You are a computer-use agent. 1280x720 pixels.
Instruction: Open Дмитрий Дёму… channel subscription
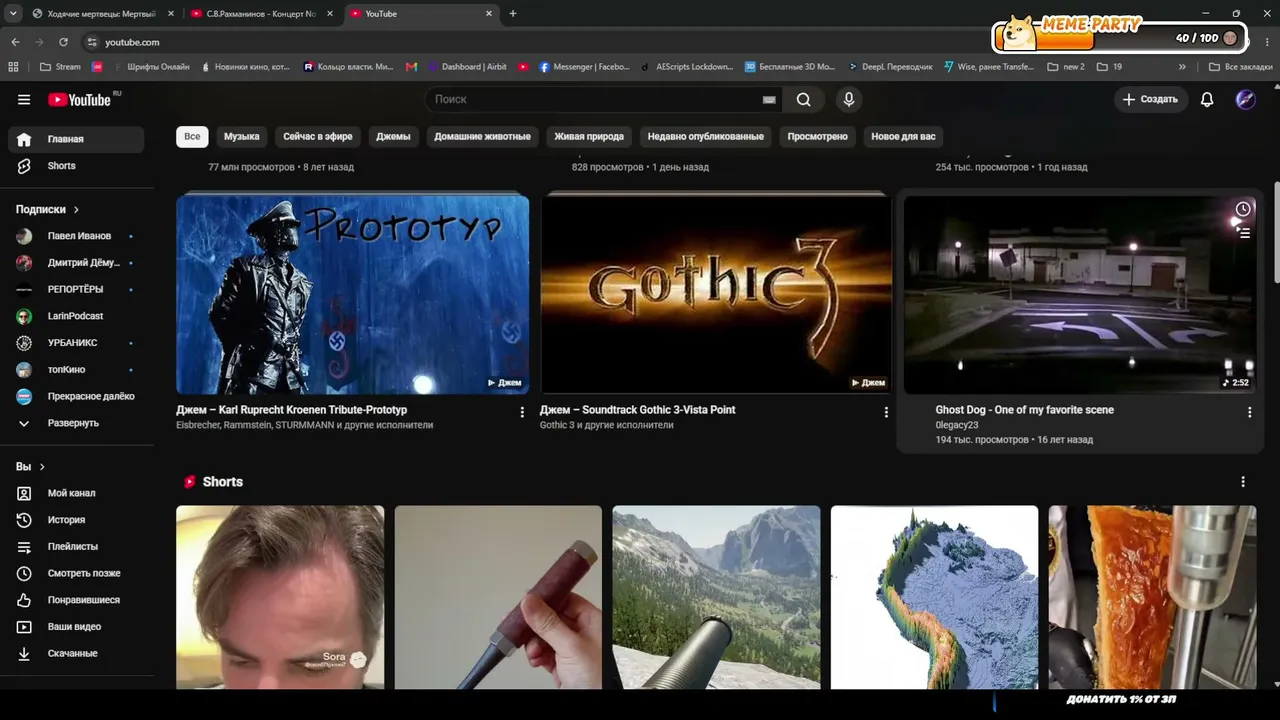click(76, 263)
